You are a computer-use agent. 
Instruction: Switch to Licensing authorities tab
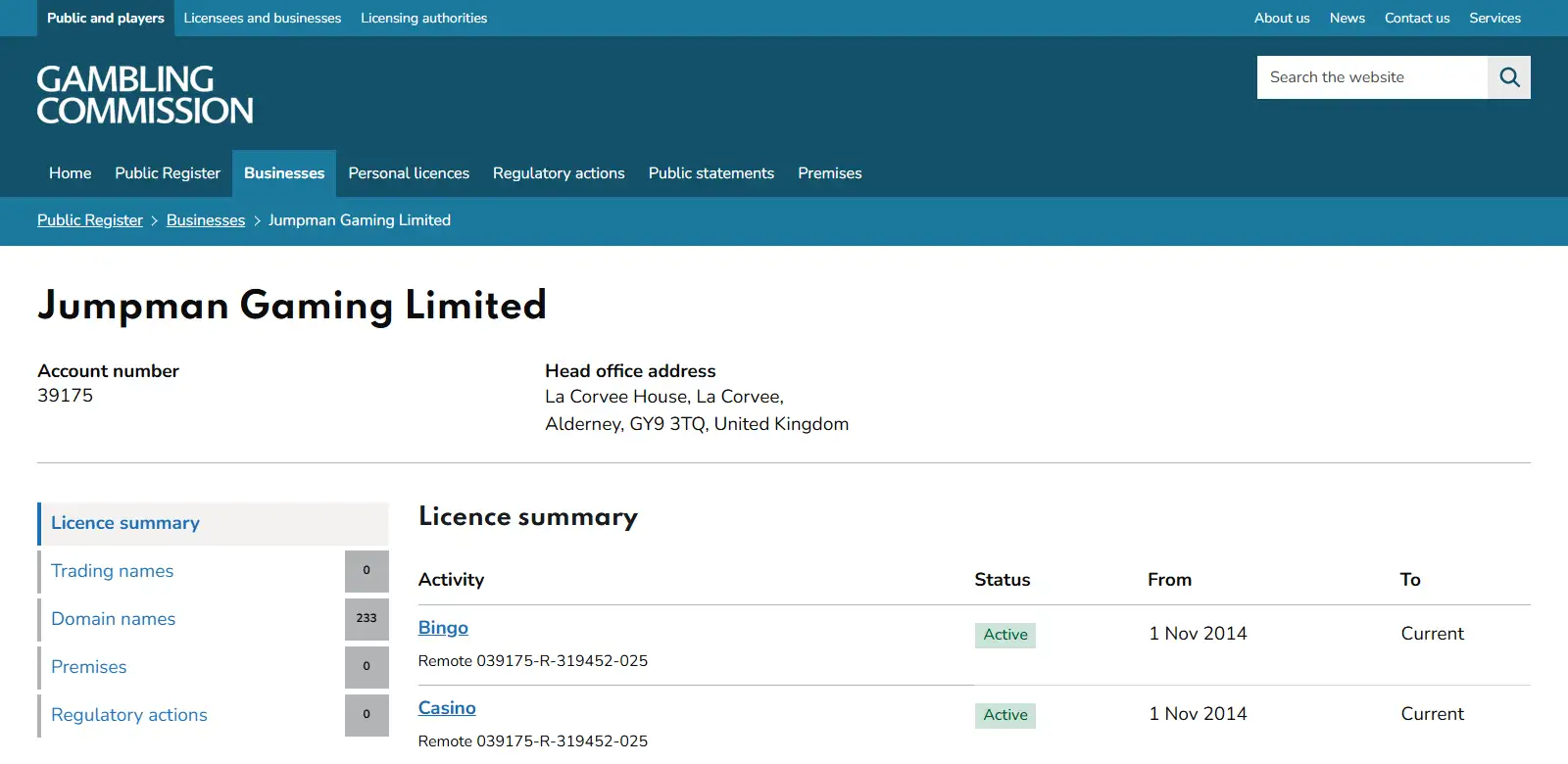(423, 18)
